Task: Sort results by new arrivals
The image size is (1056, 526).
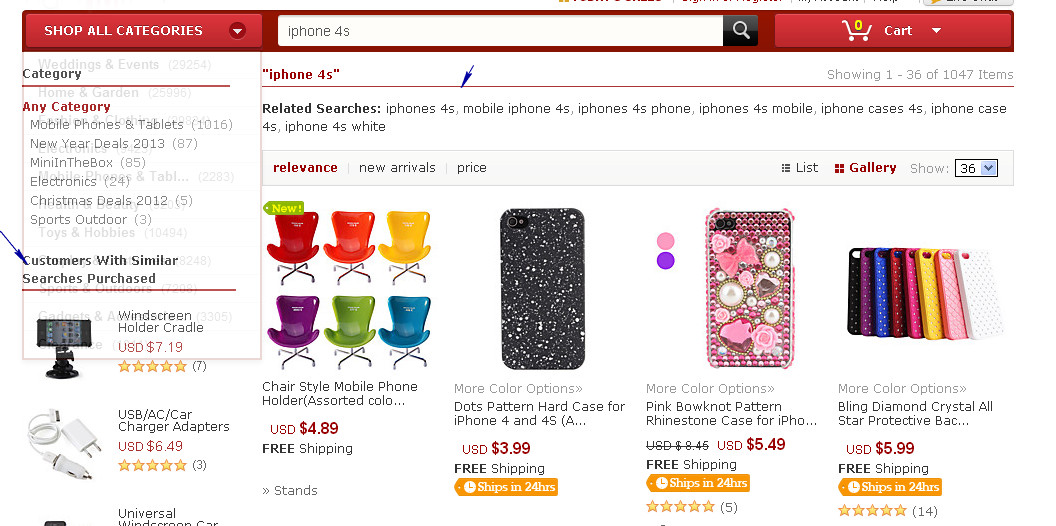Action: (x=397, y=168)
